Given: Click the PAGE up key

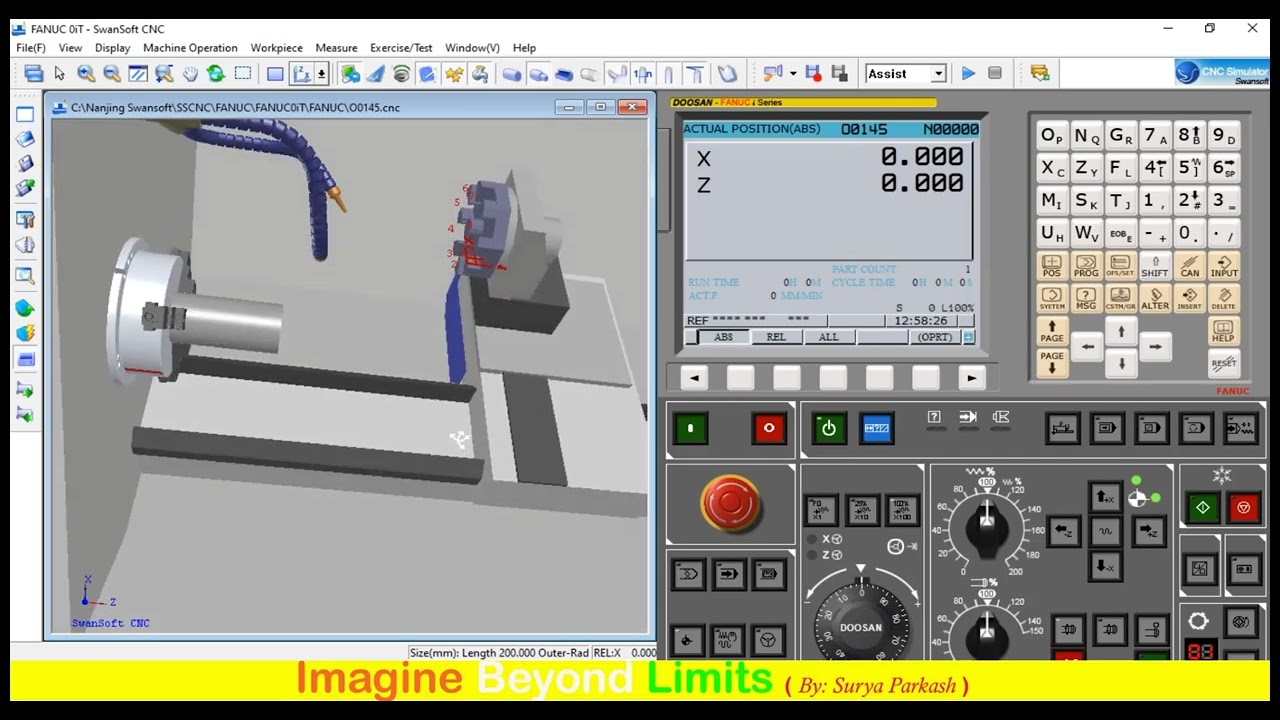Looking at the screenshot, I should 1052,331.
